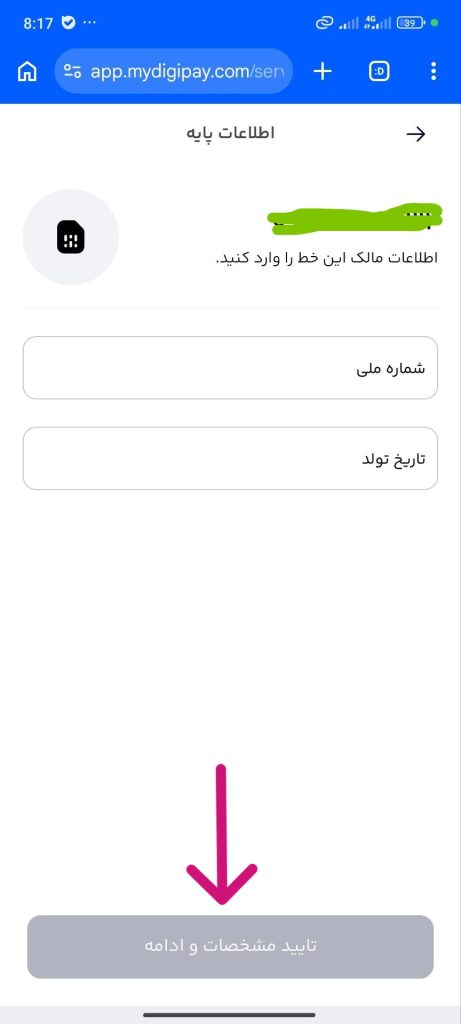
Task: Open the tab switcher button
Action: 379,71
